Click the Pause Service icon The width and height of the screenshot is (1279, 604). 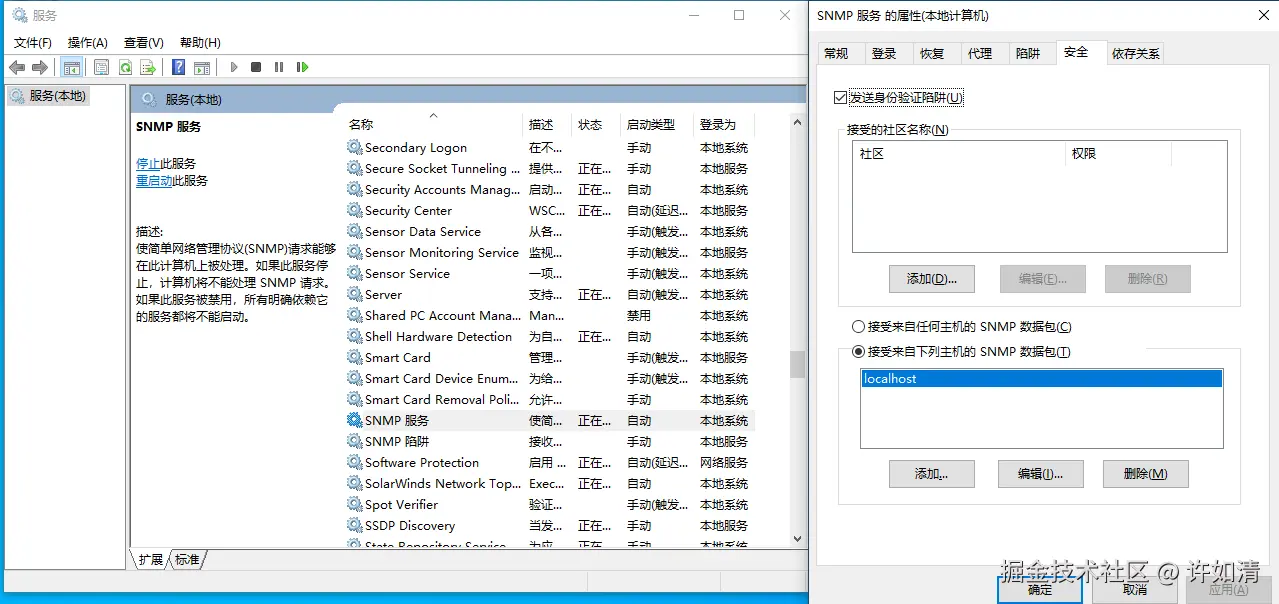pyautogui.click(x=279, y=67)
